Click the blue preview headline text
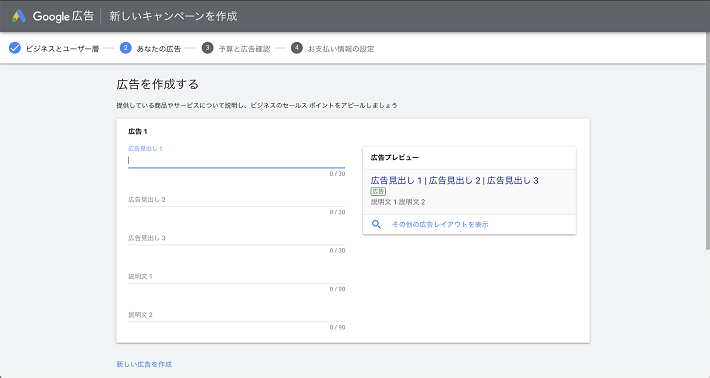 tap(455, 181)
